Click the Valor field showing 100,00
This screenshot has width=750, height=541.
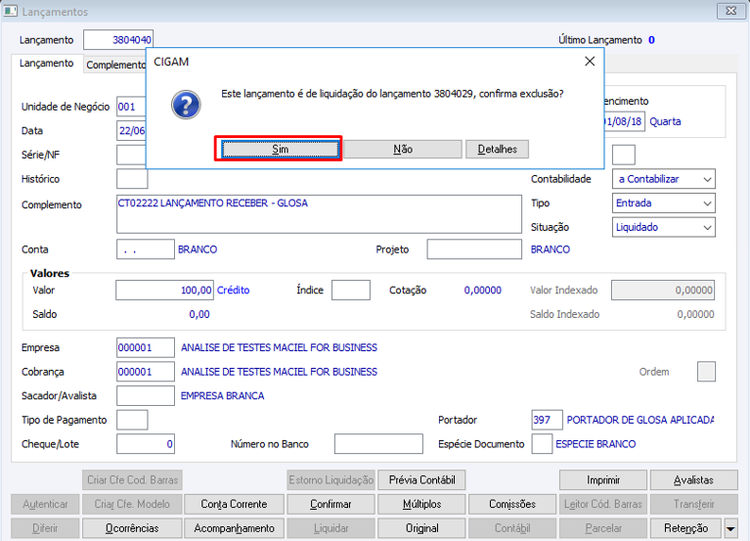coord(165,290)
